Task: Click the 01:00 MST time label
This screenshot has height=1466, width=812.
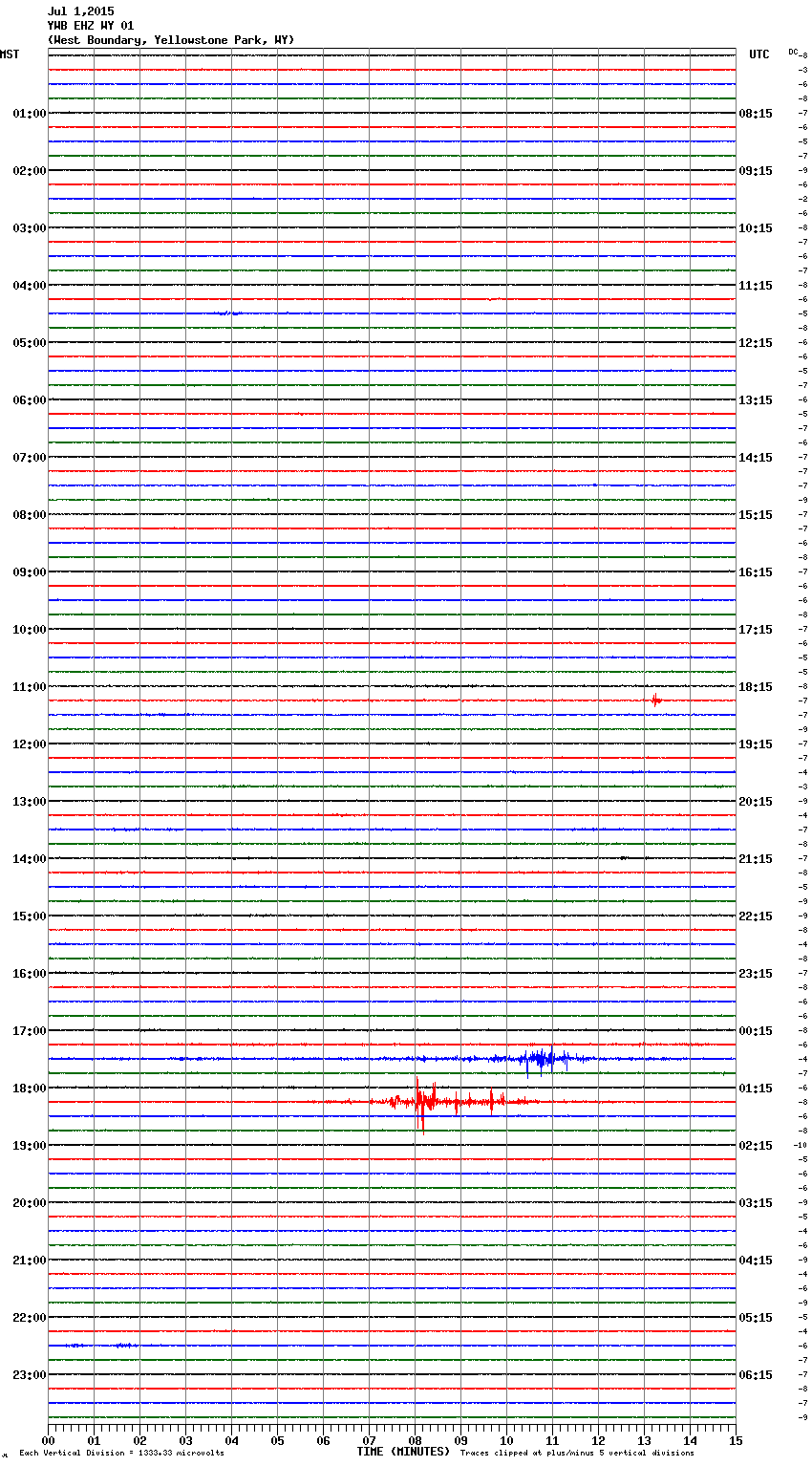Action: click(29, 114)
